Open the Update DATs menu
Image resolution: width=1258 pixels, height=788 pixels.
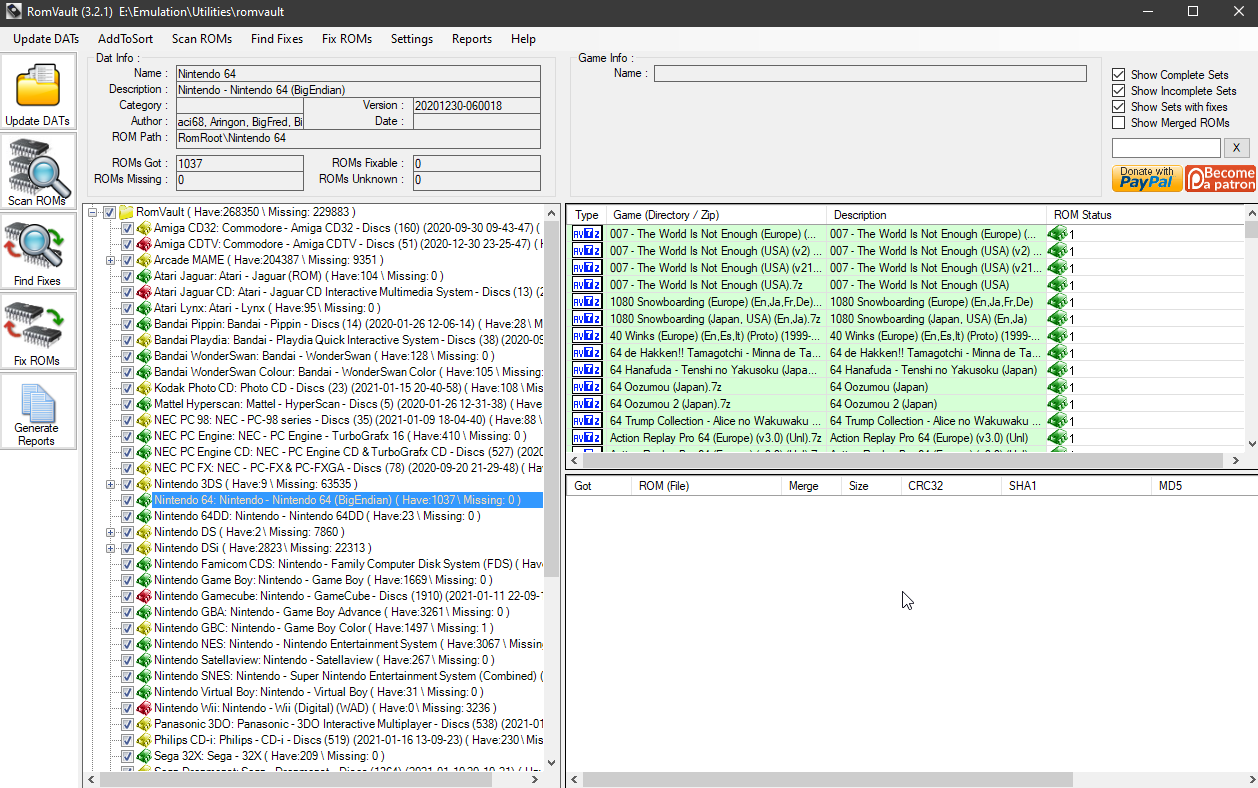pos(46,39)
